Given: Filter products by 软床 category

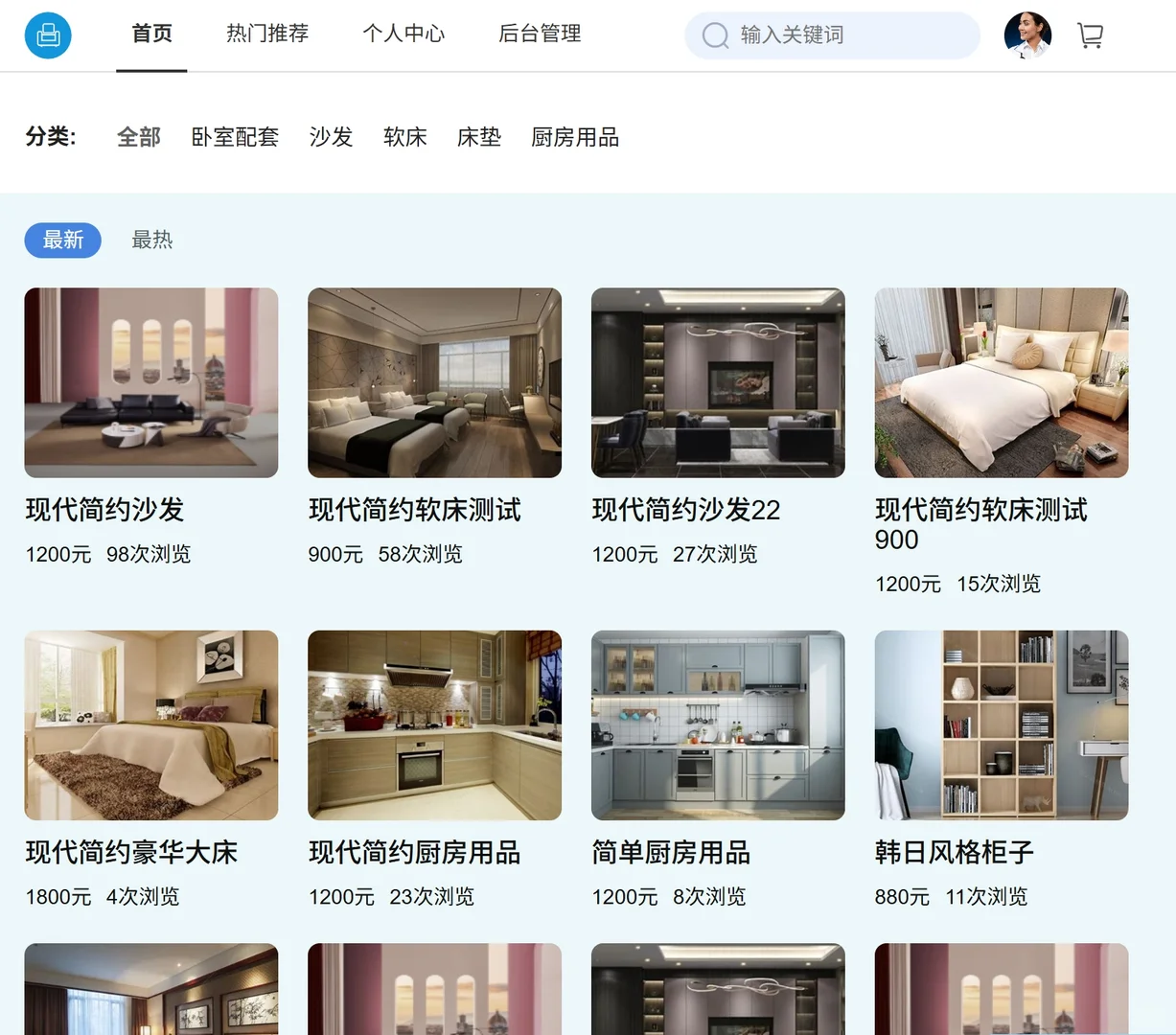Looking at the screenshot, I should click(404, 137).
